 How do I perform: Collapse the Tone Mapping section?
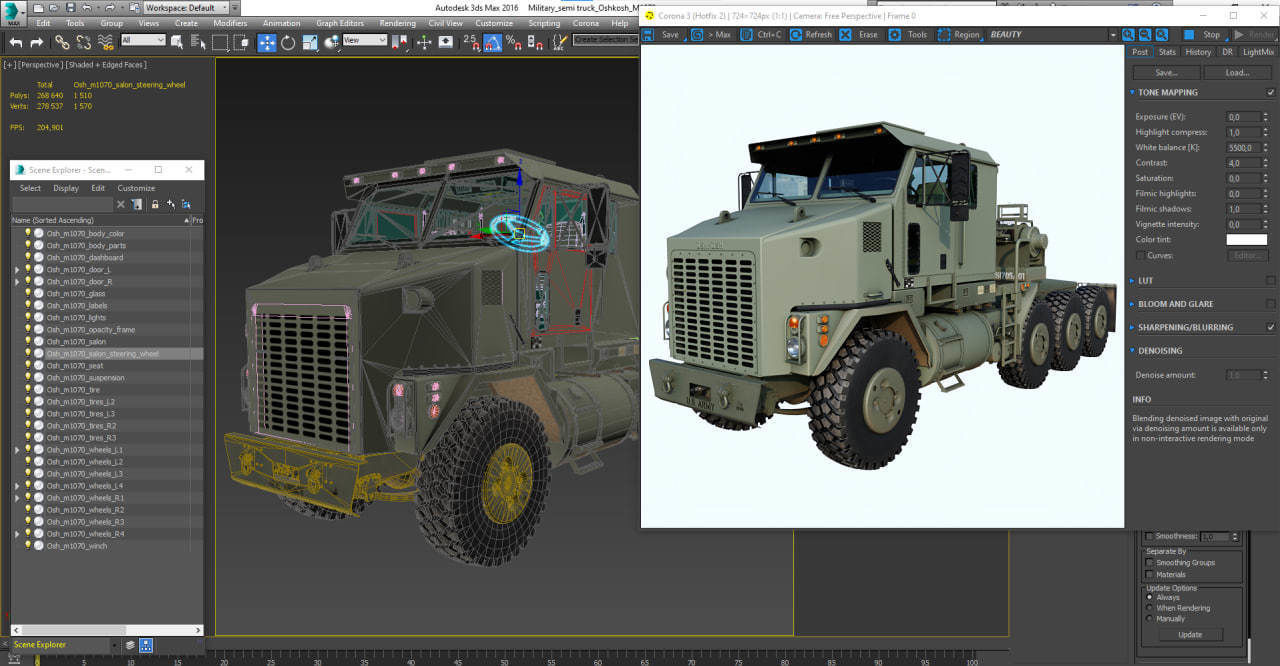pyautogui.click(x=1132, y=92)
